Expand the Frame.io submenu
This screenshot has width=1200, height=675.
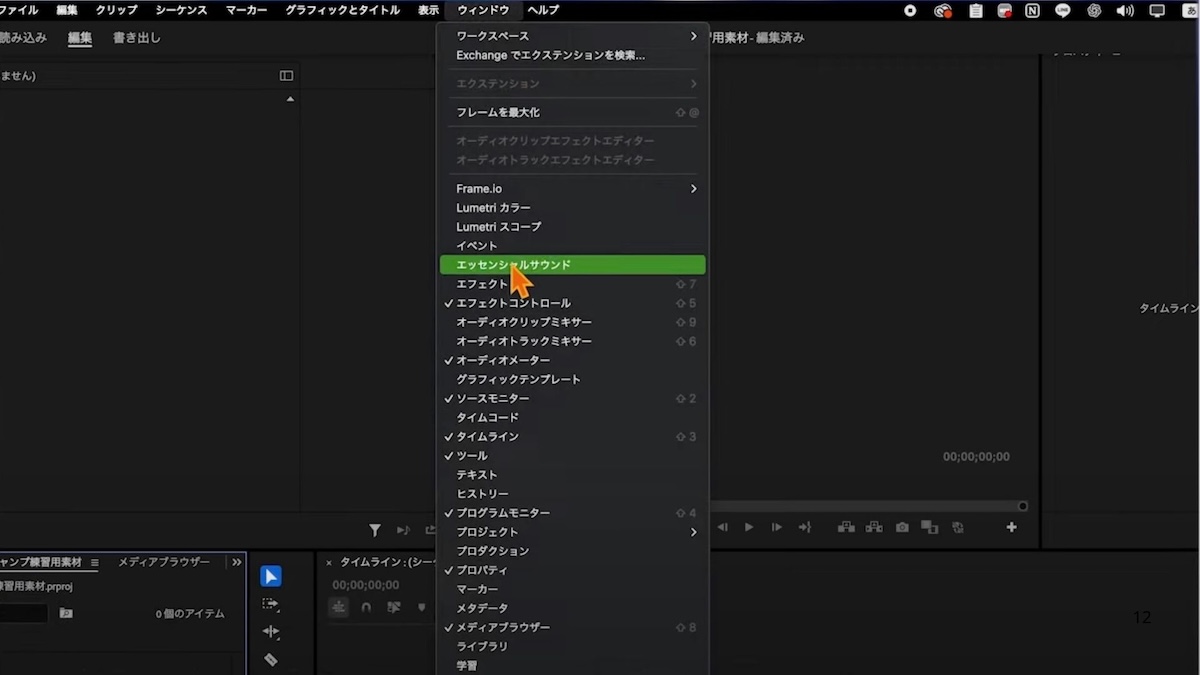(x=573, y=188)
